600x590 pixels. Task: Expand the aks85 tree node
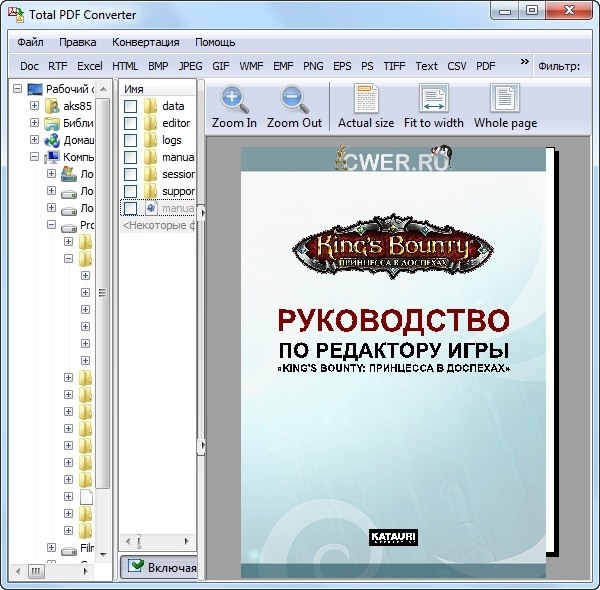tap(35, 106)
